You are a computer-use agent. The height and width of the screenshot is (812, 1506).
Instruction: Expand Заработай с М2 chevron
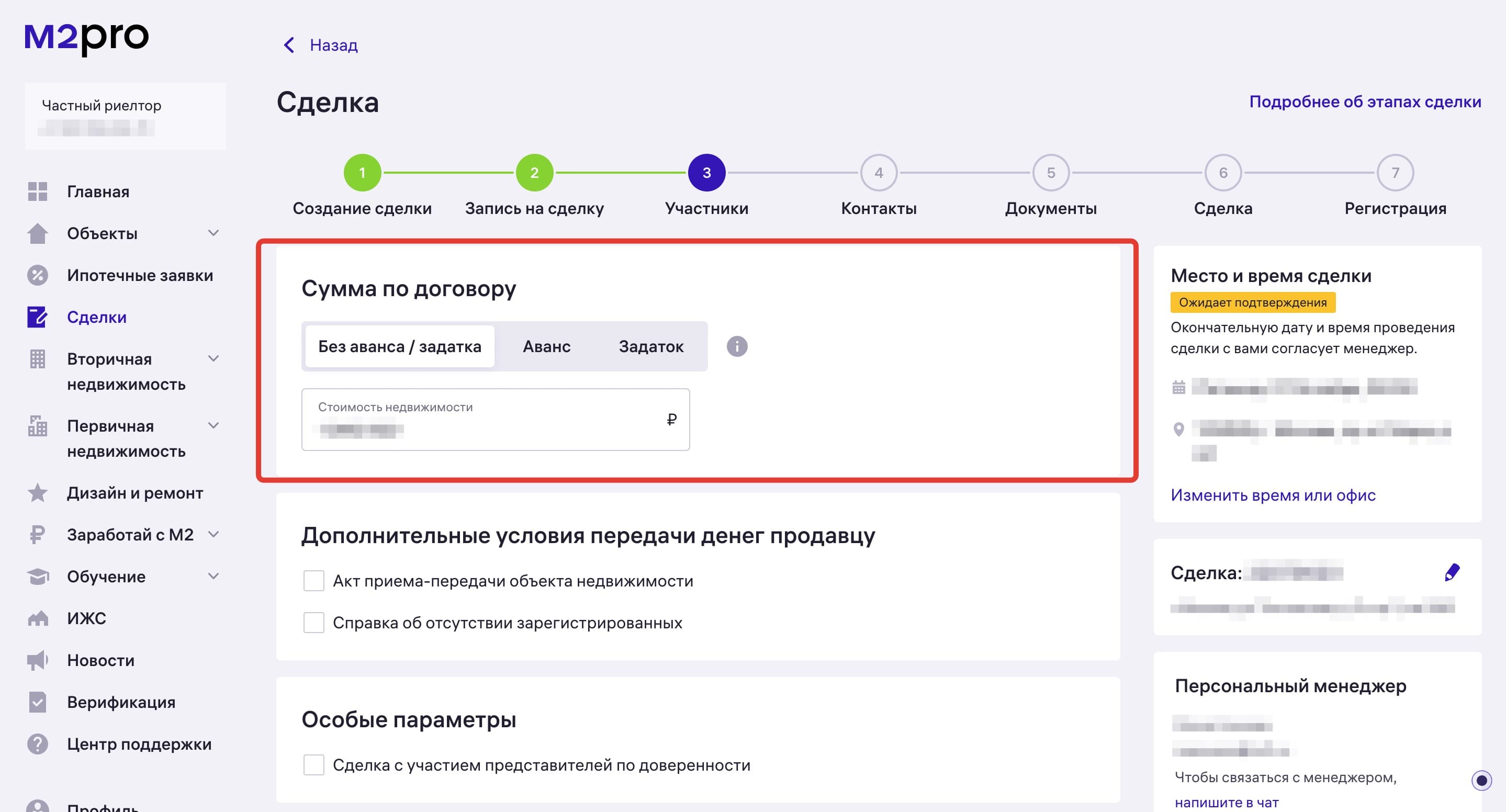[214, 534]
